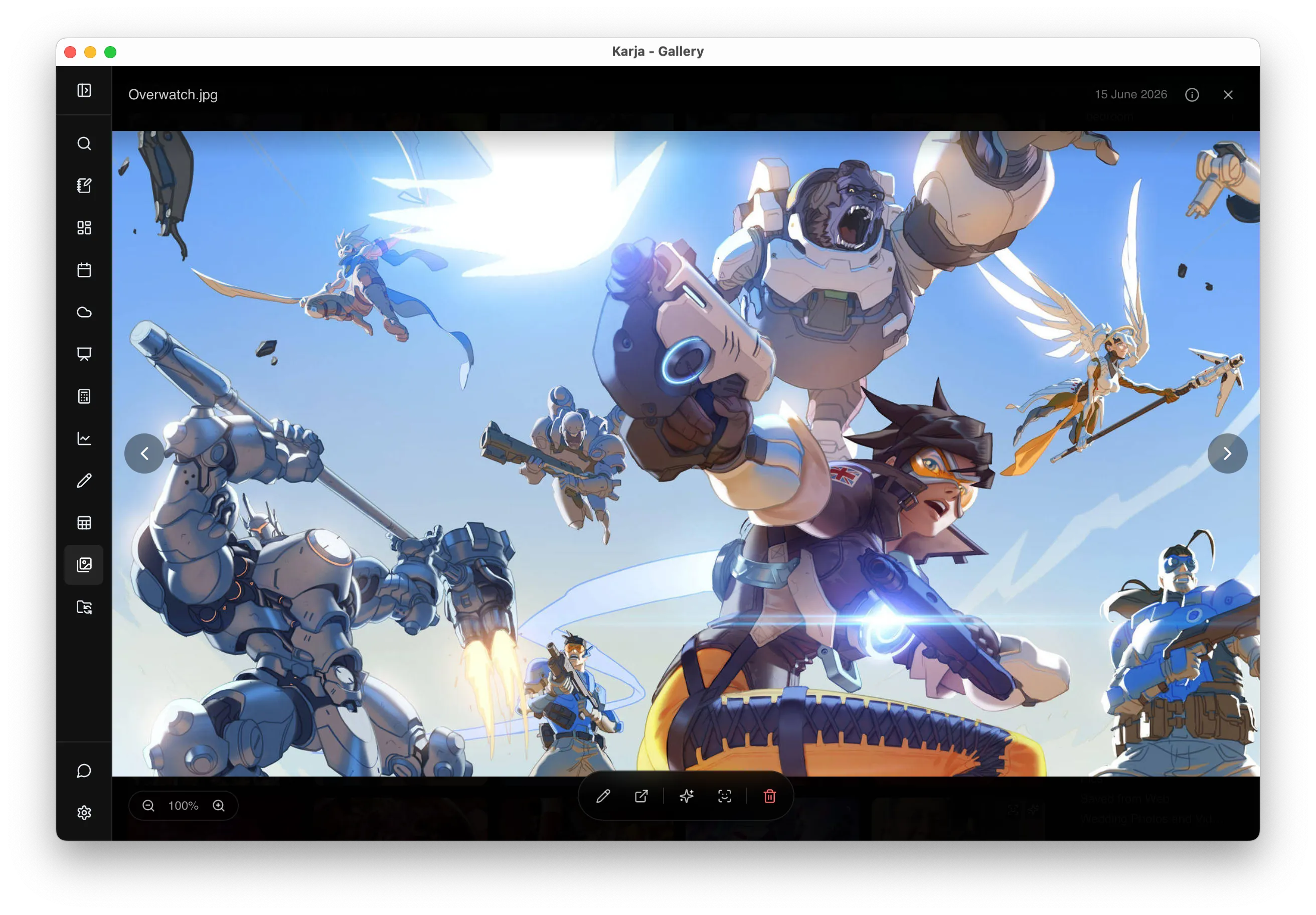Open the Search icon in sidebar

[x=84, y=144]
